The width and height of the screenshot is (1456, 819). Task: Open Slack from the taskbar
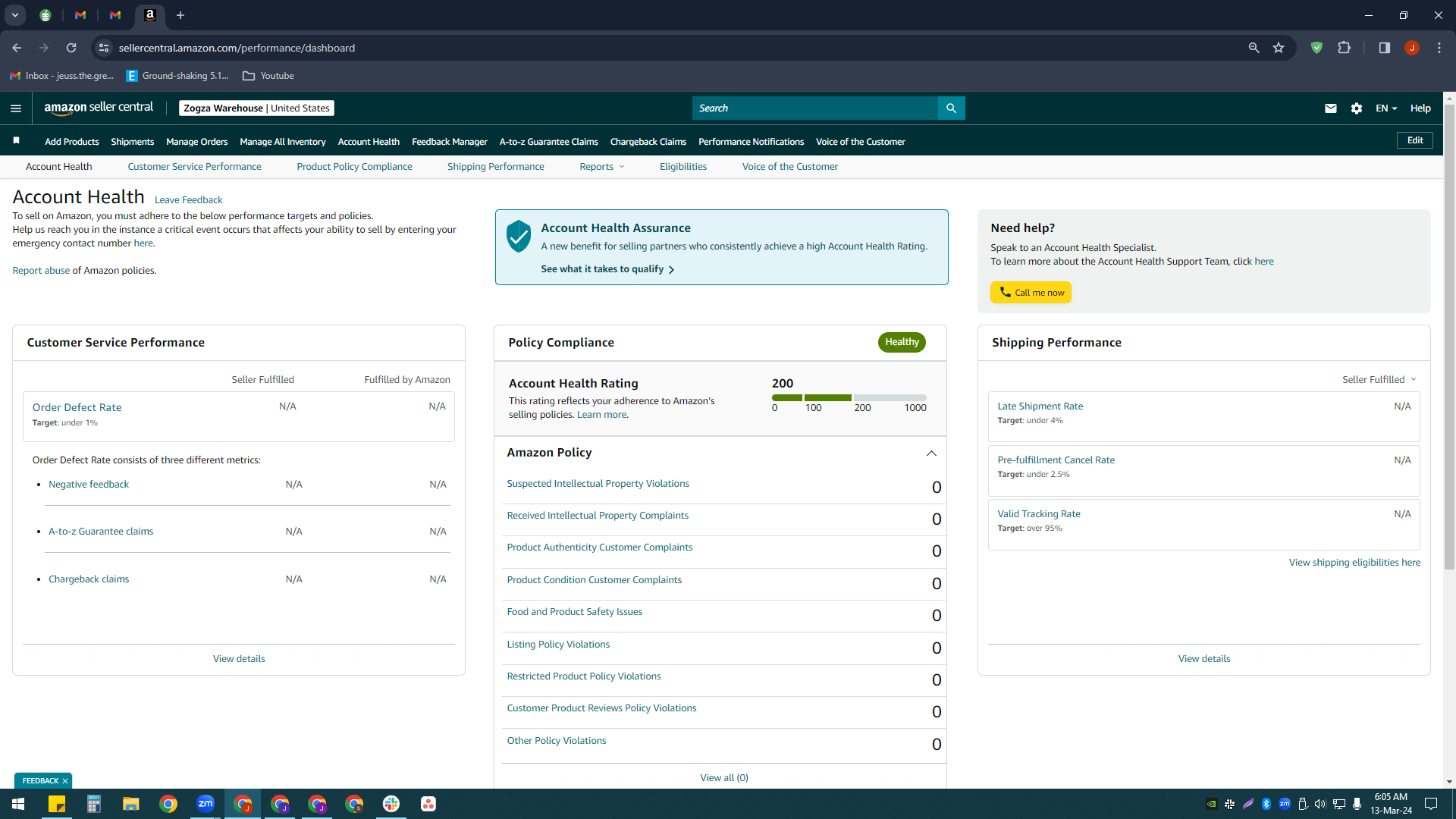click(x=391, y=804)
